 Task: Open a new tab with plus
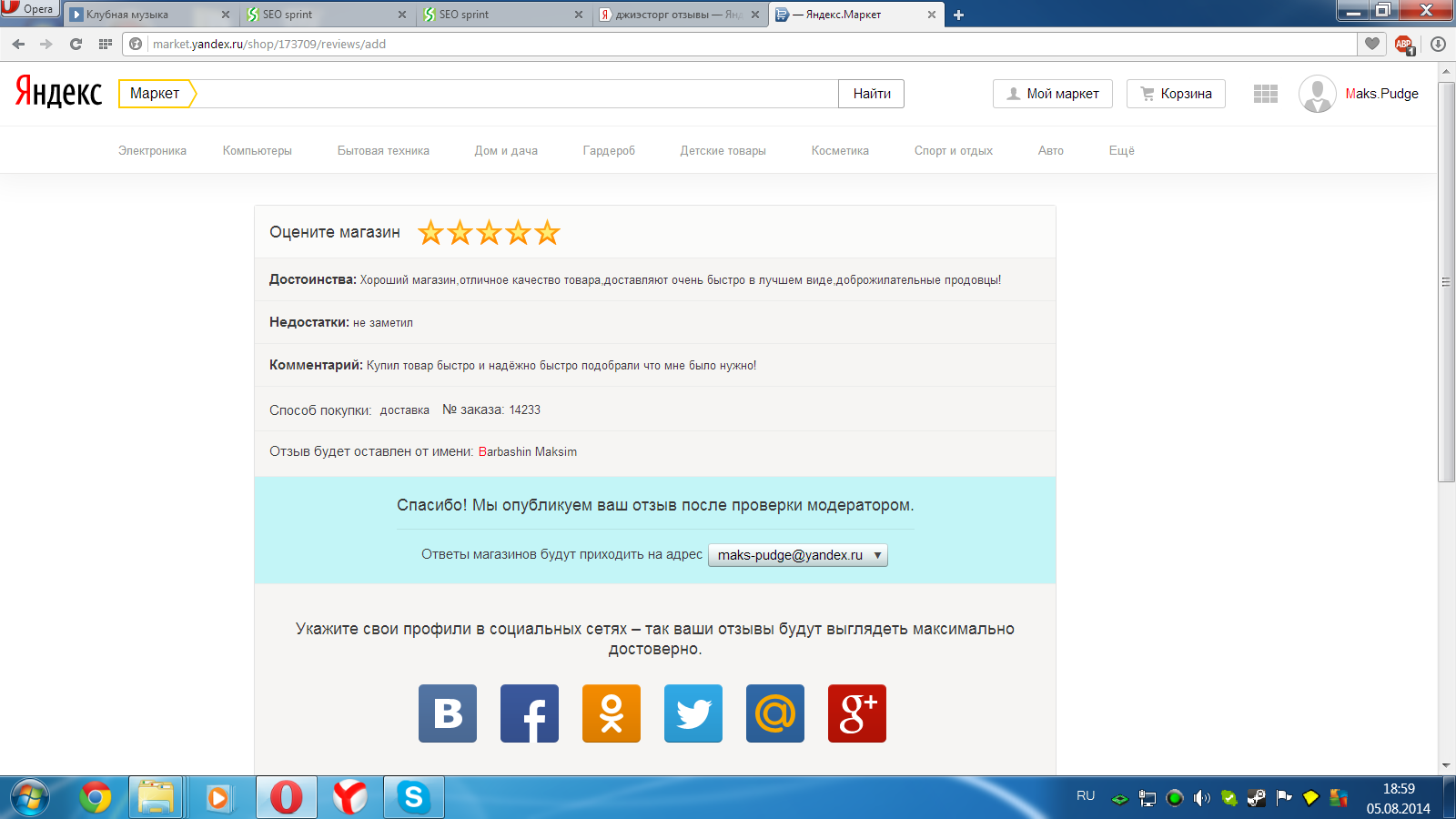(x=958, y=15)
